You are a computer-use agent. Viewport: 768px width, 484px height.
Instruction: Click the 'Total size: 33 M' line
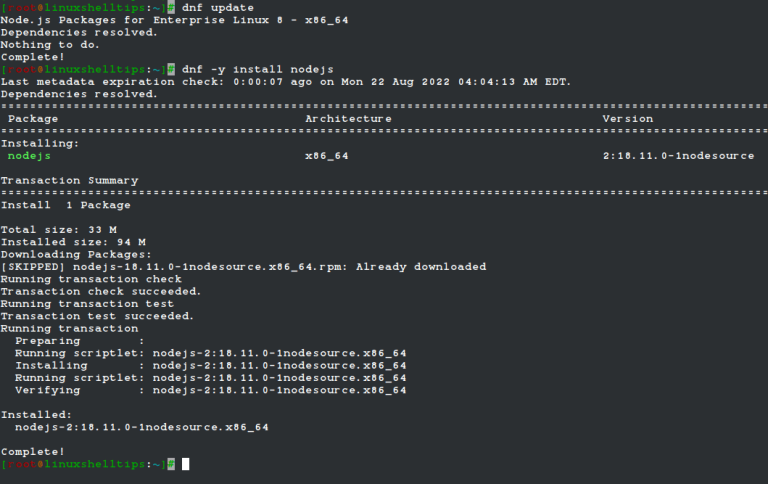[59, 230]
